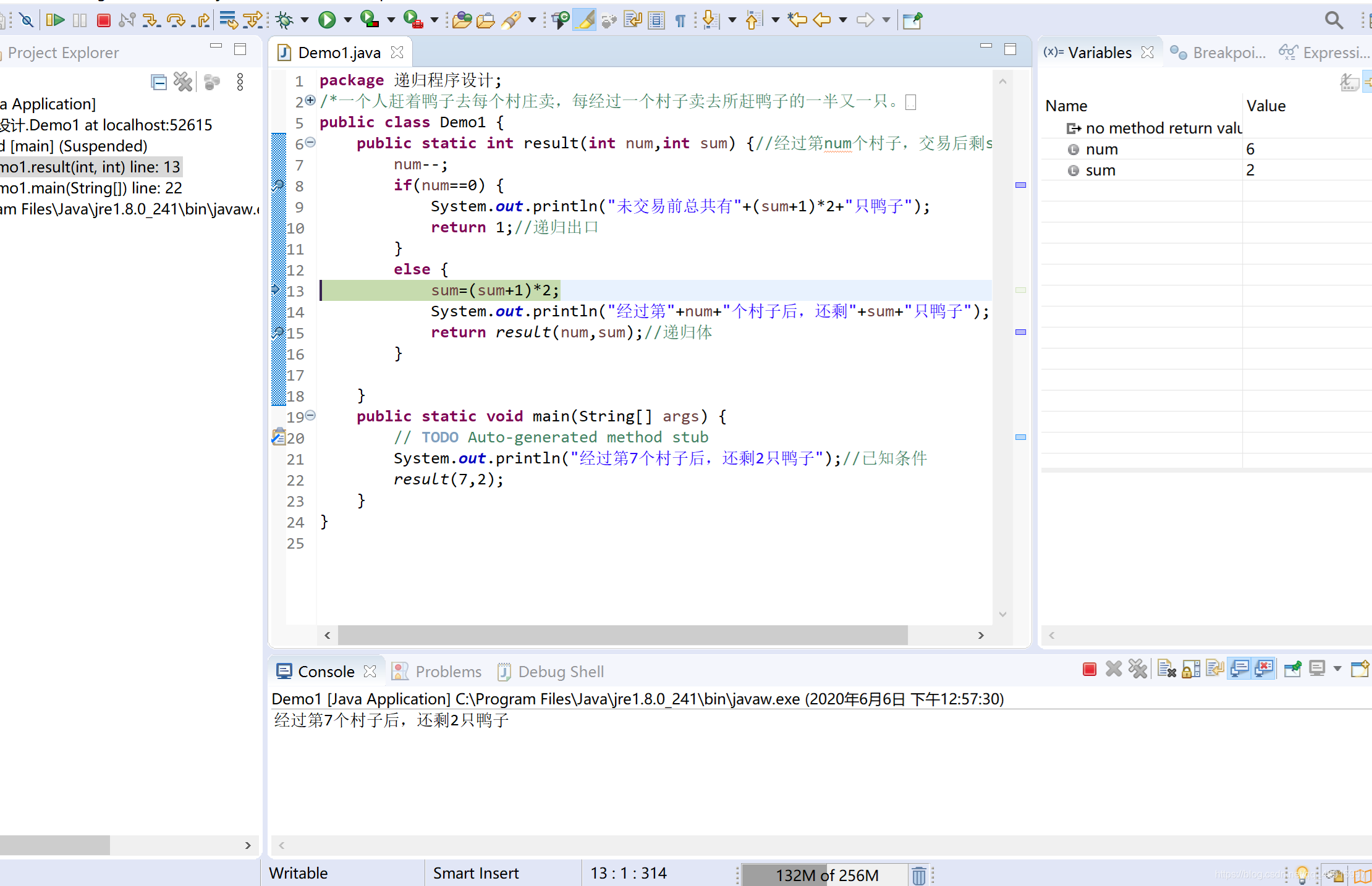Click the Next Annotation down-arrow icon
Screen dimensions: 1372x886
[711, 20]
